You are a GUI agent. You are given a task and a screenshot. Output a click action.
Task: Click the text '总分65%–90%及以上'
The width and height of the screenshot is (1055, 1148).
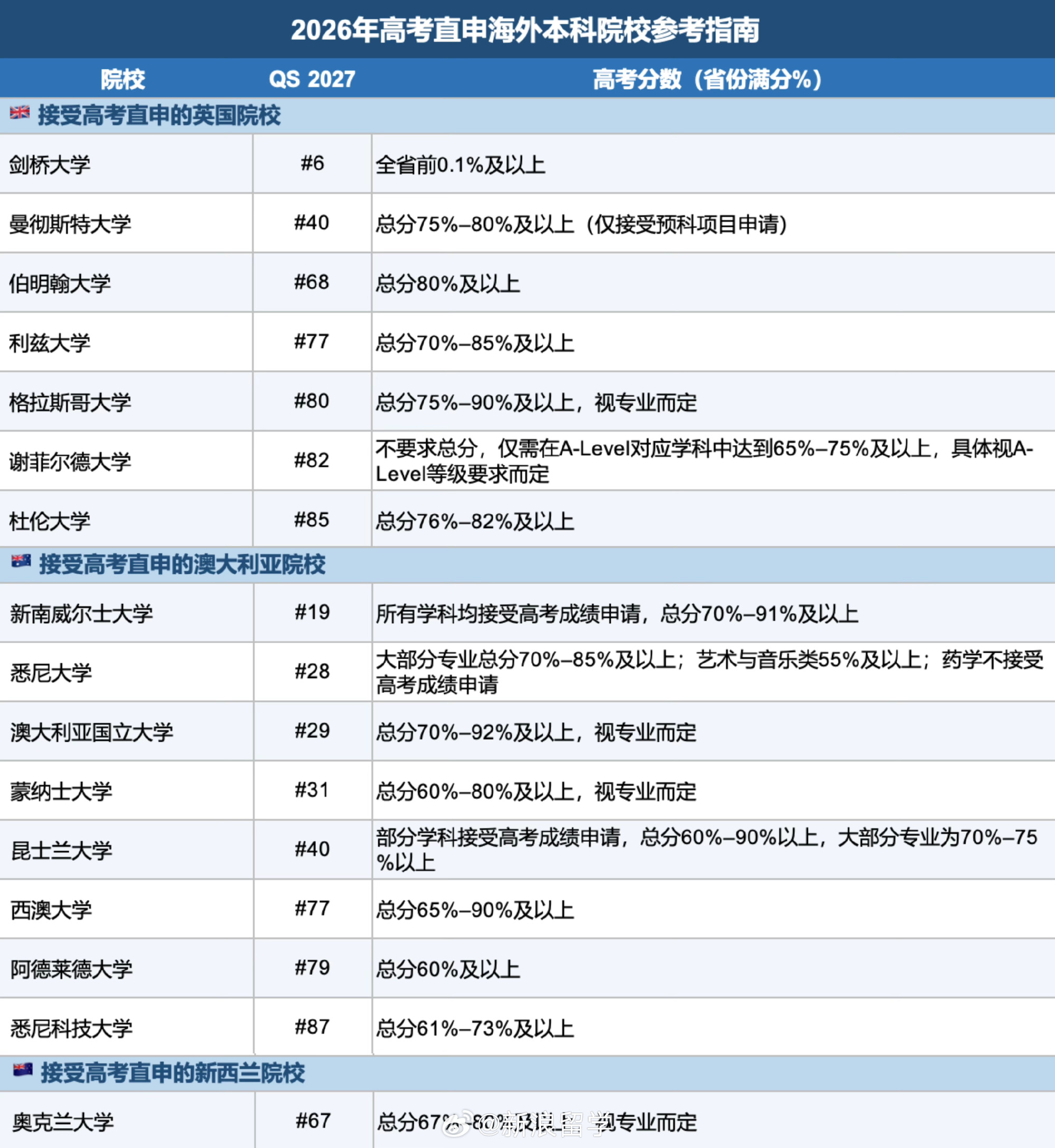[x=474, y=910]
